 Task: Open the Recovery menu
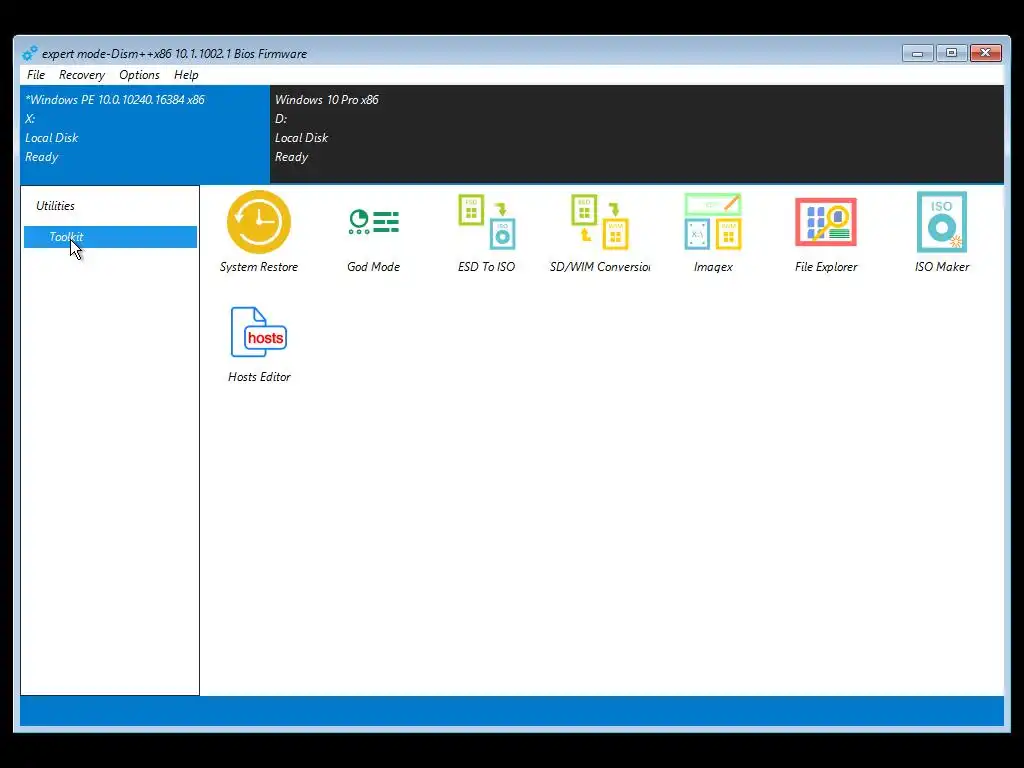click(x=82, y=75)
